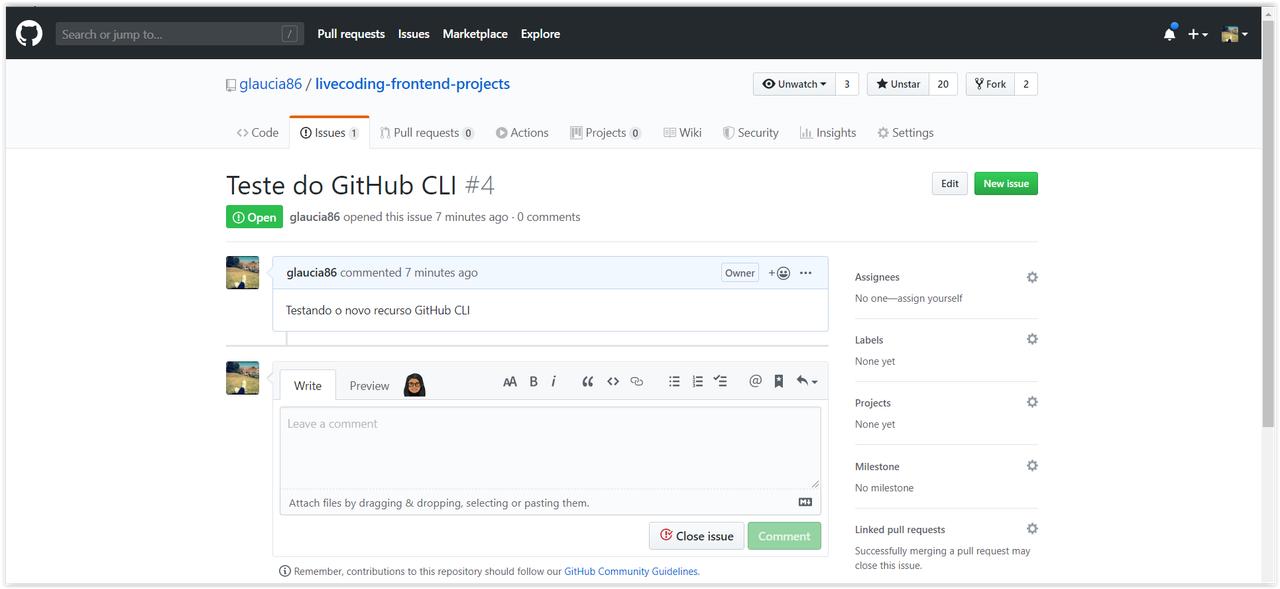Open the Pull requests repository tab

coord(427,132)
